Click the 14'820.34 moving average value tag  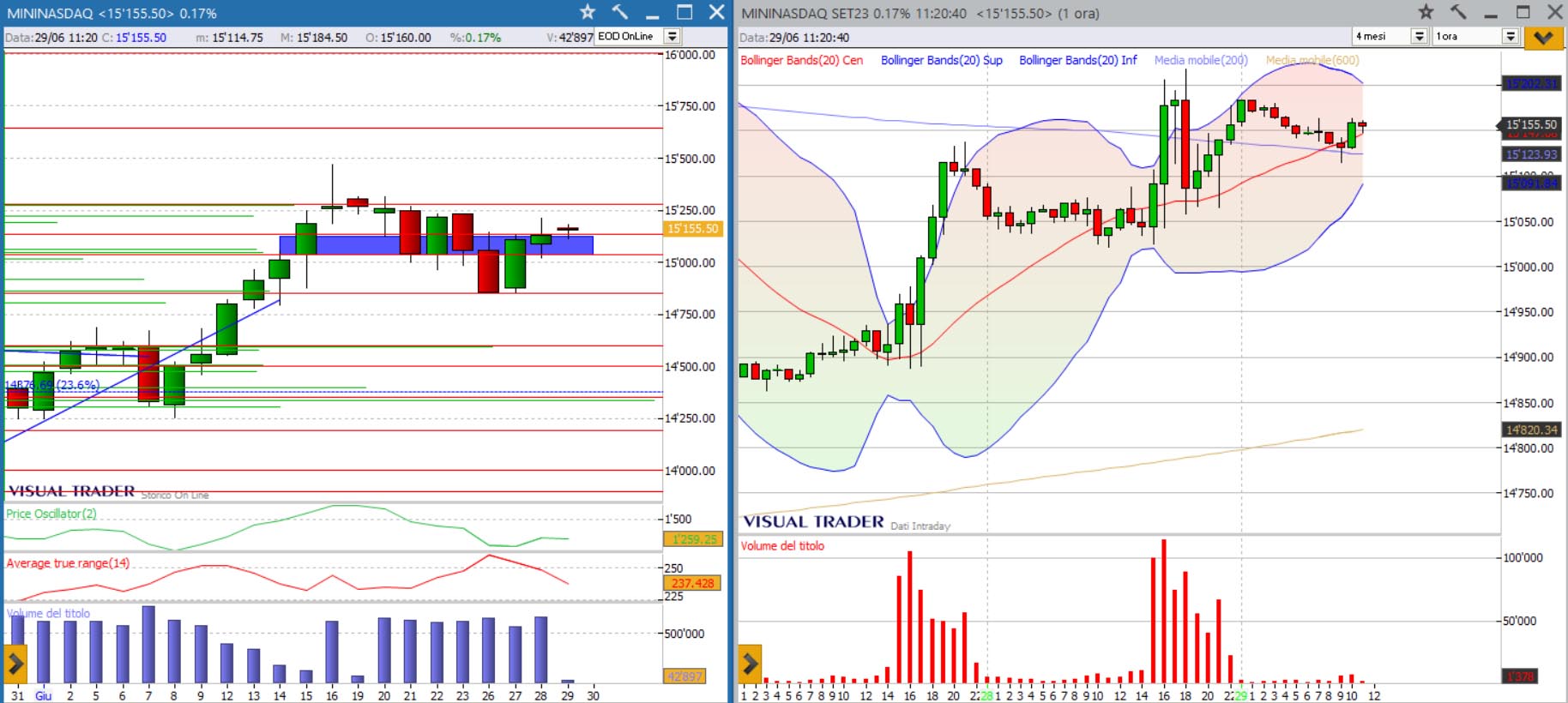pos(1531,430)
